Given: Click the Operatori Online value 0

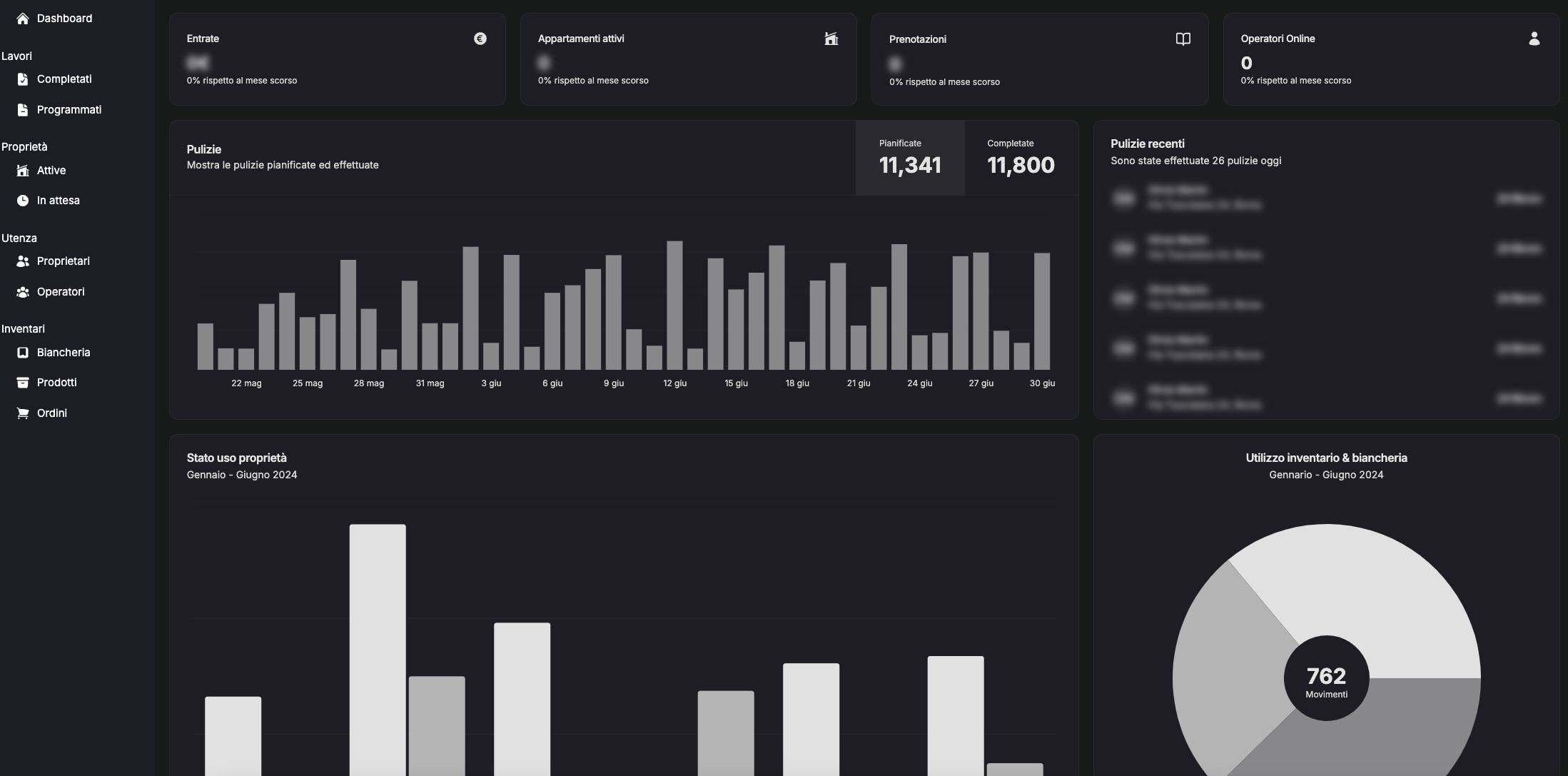Looking at the screenshot, I should pyautogui.click(x=1246, y=64).
